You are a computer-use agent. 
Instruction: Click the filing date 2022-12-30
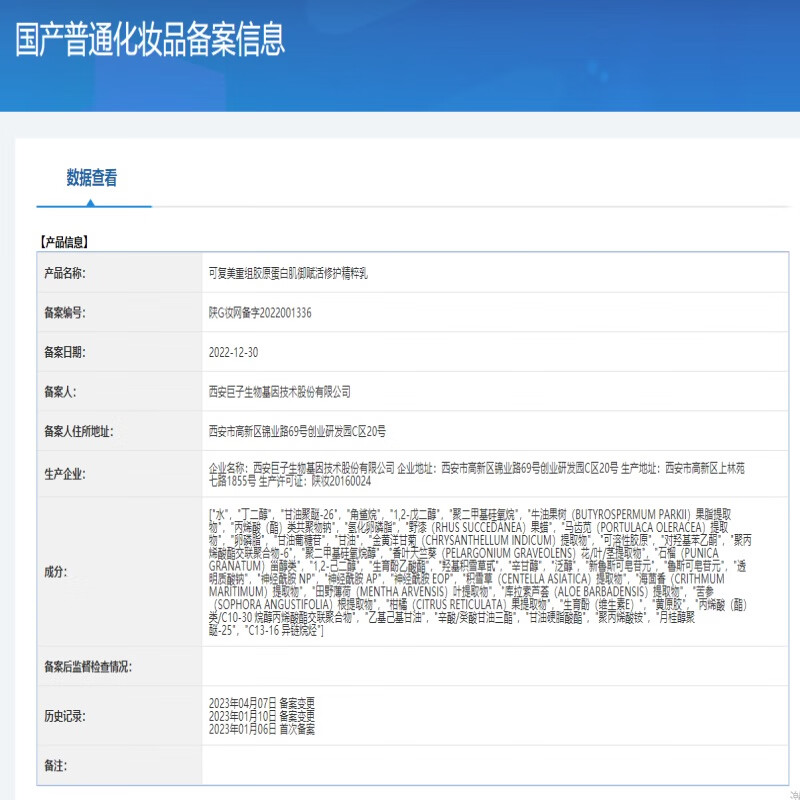coord(233,352)
